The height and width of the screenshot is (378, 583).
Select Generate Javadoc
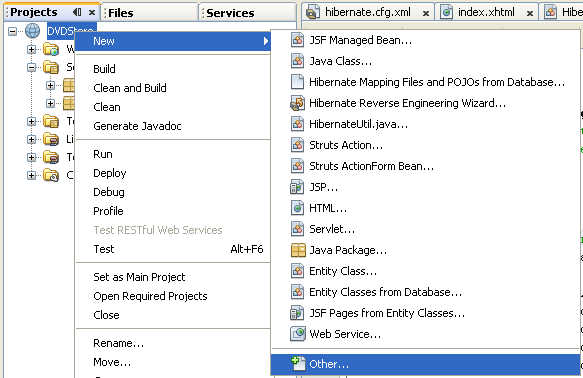pyautogui.click(x=137, y=126)
